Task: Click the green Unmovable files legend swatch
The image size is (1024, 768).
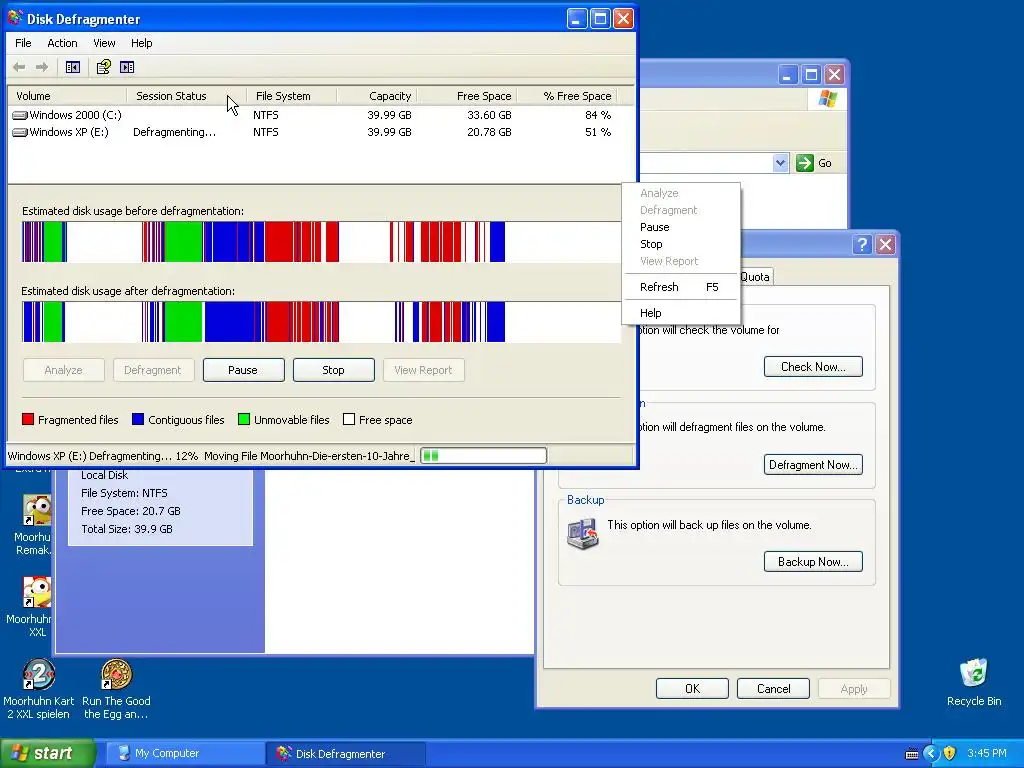Action: [244, 419]
